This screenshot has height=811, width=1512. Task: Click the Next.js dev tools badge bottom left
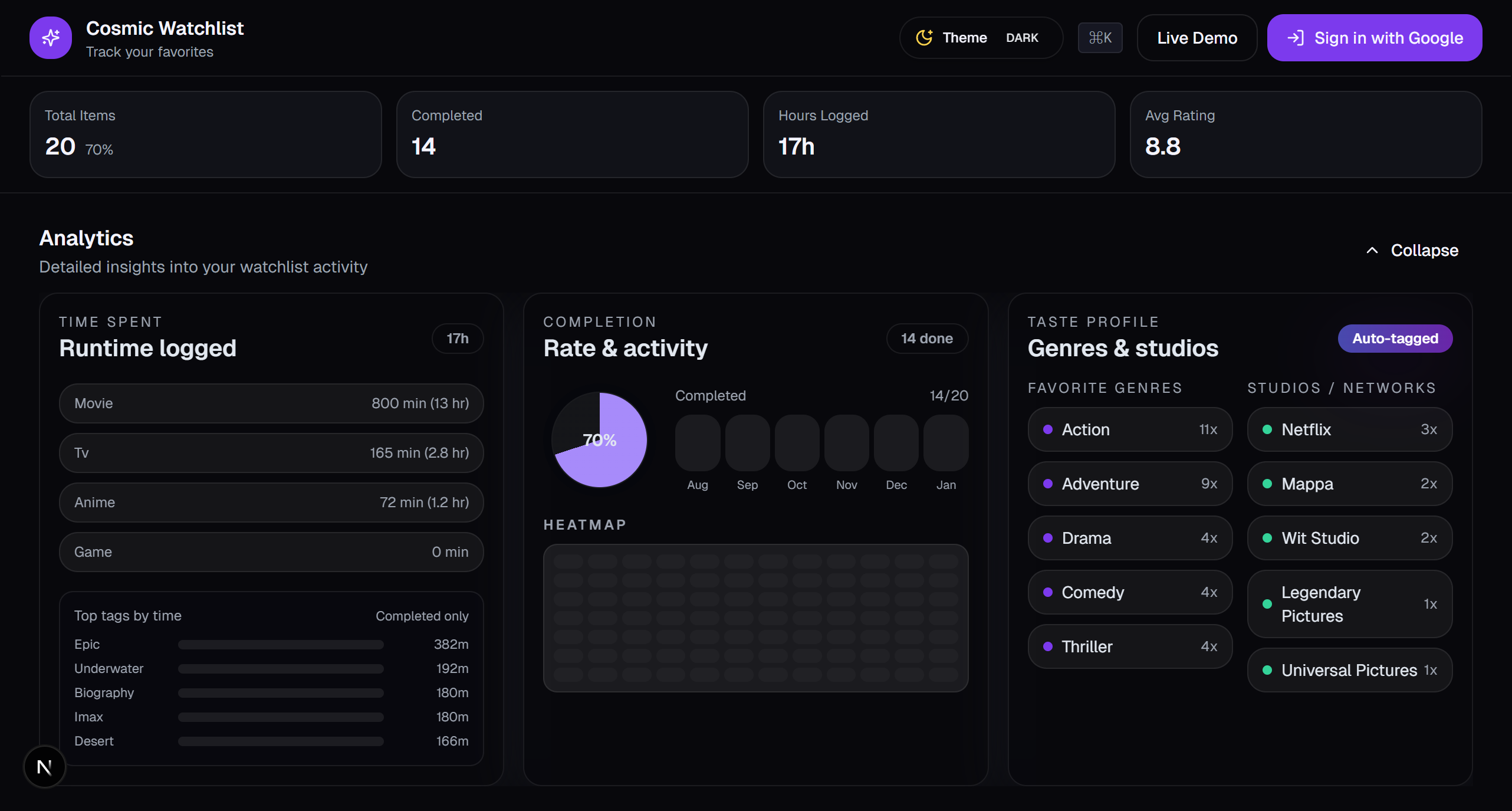[x=44, y=767]
